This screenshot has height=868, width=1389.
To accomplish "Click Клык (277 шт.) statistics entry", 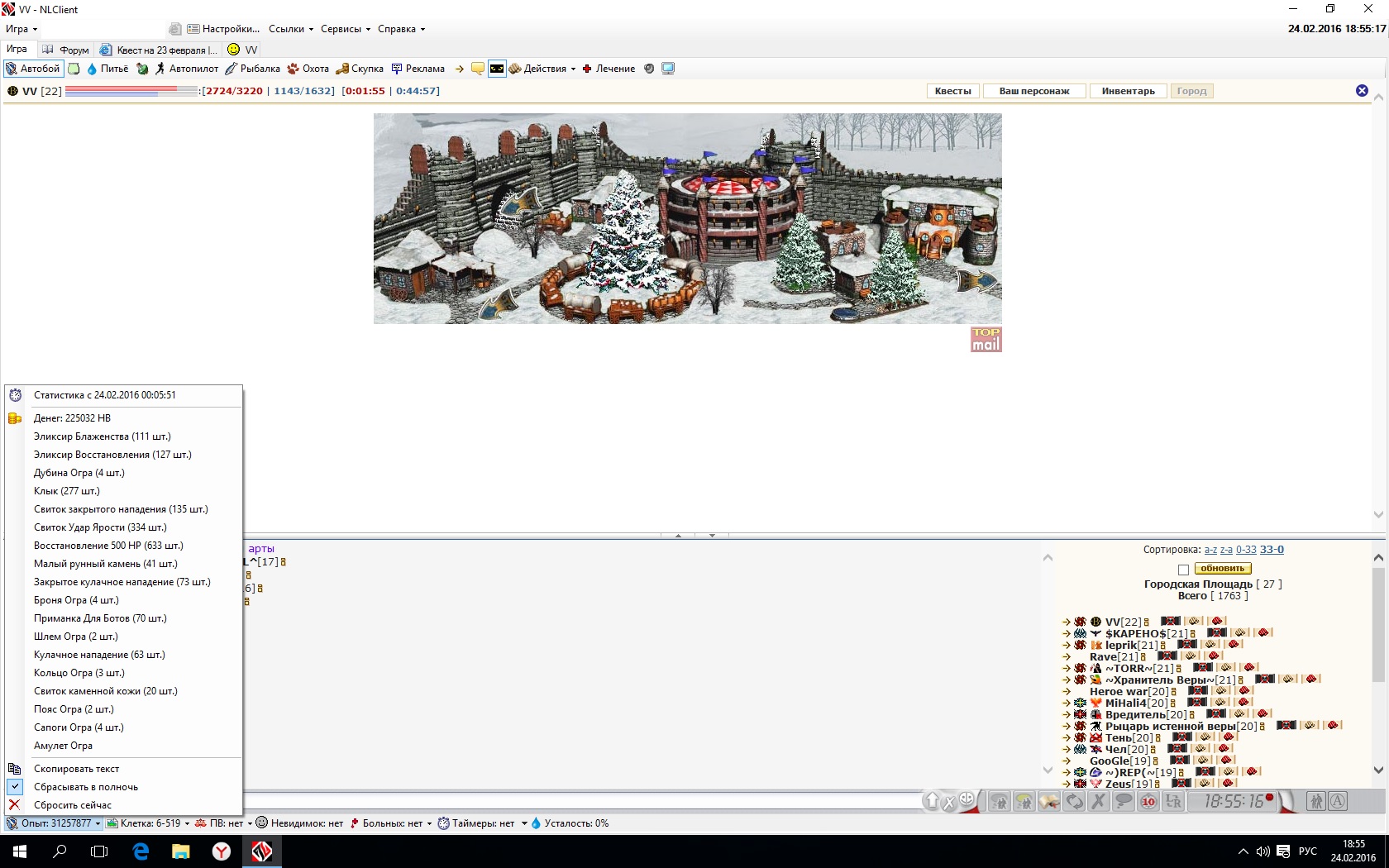I will click(x=123, y=491).
